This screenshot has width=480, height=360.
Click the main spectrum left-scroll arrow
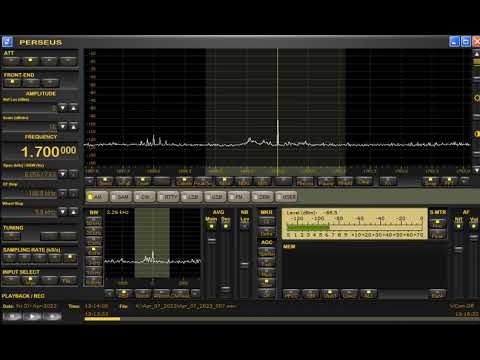coord(89,181)
